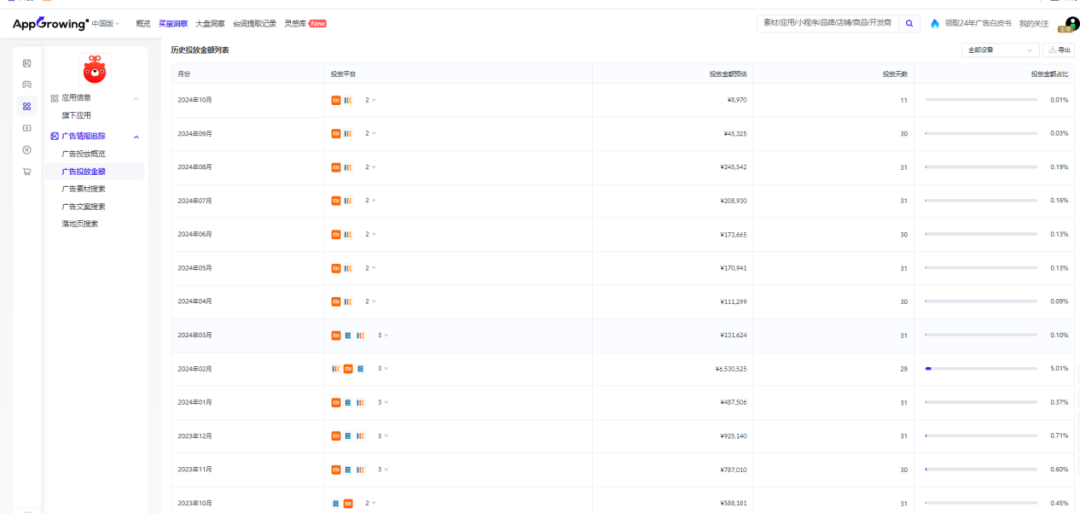The image size is (1080, 514).
Task: Click the 导出 export button
Action: point(1058,50)
